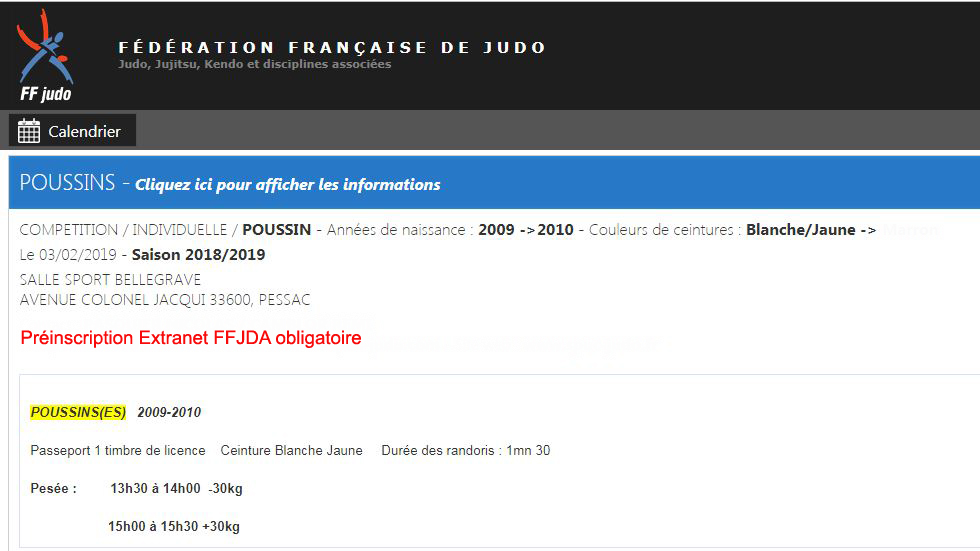Click 'Passeport 1 timbre de licence' text
The height and width of the screenshot is (551, 980).
[x=118, y=451]
